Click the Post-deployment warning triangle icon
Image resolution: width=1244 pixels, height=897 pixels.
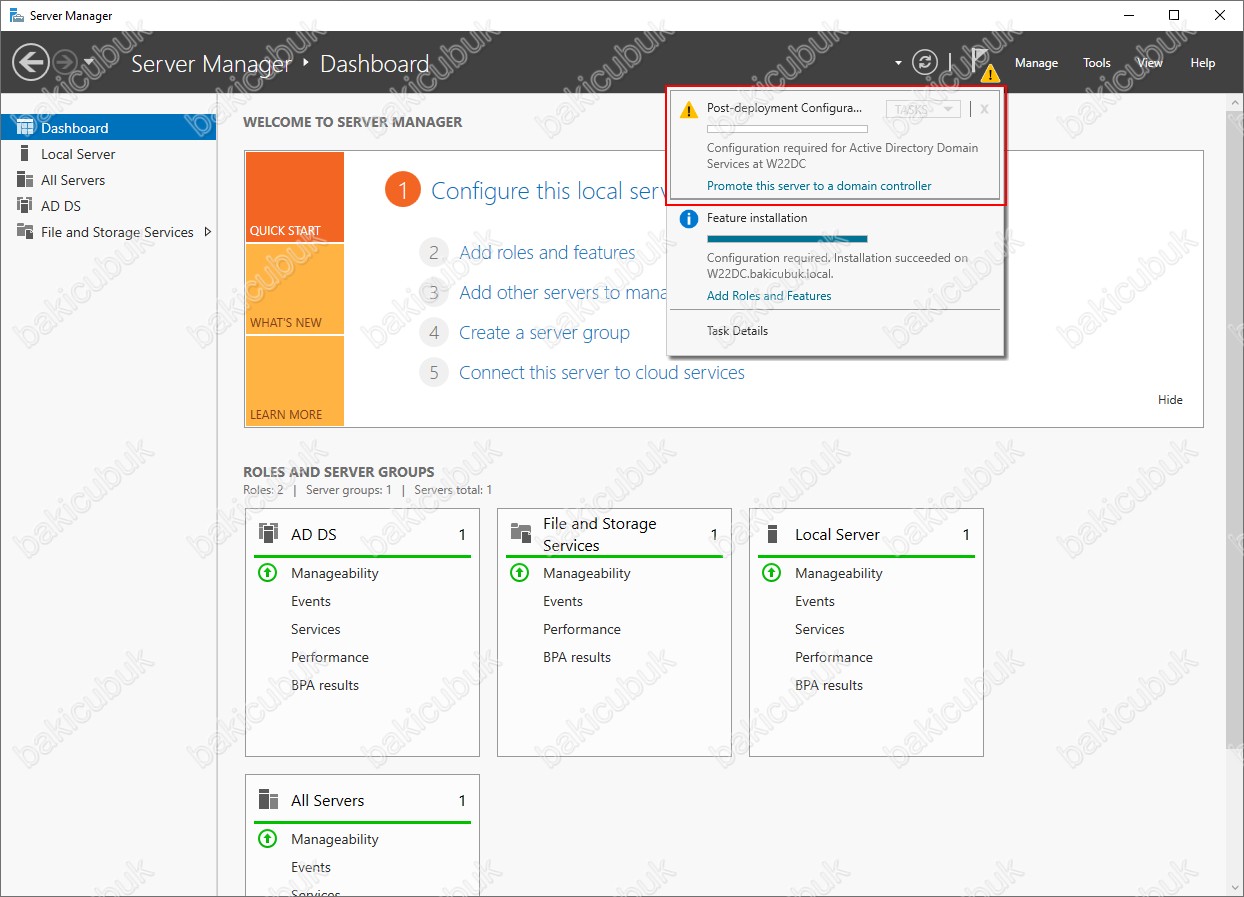[x=688, y=110]
